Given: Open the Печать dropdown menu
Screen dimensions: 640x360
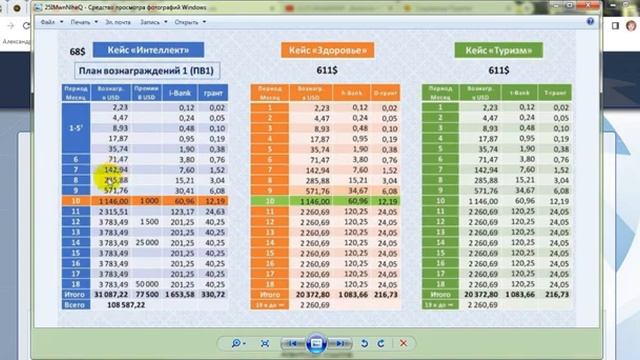Looking at the screenshot, I should [84, 22].
